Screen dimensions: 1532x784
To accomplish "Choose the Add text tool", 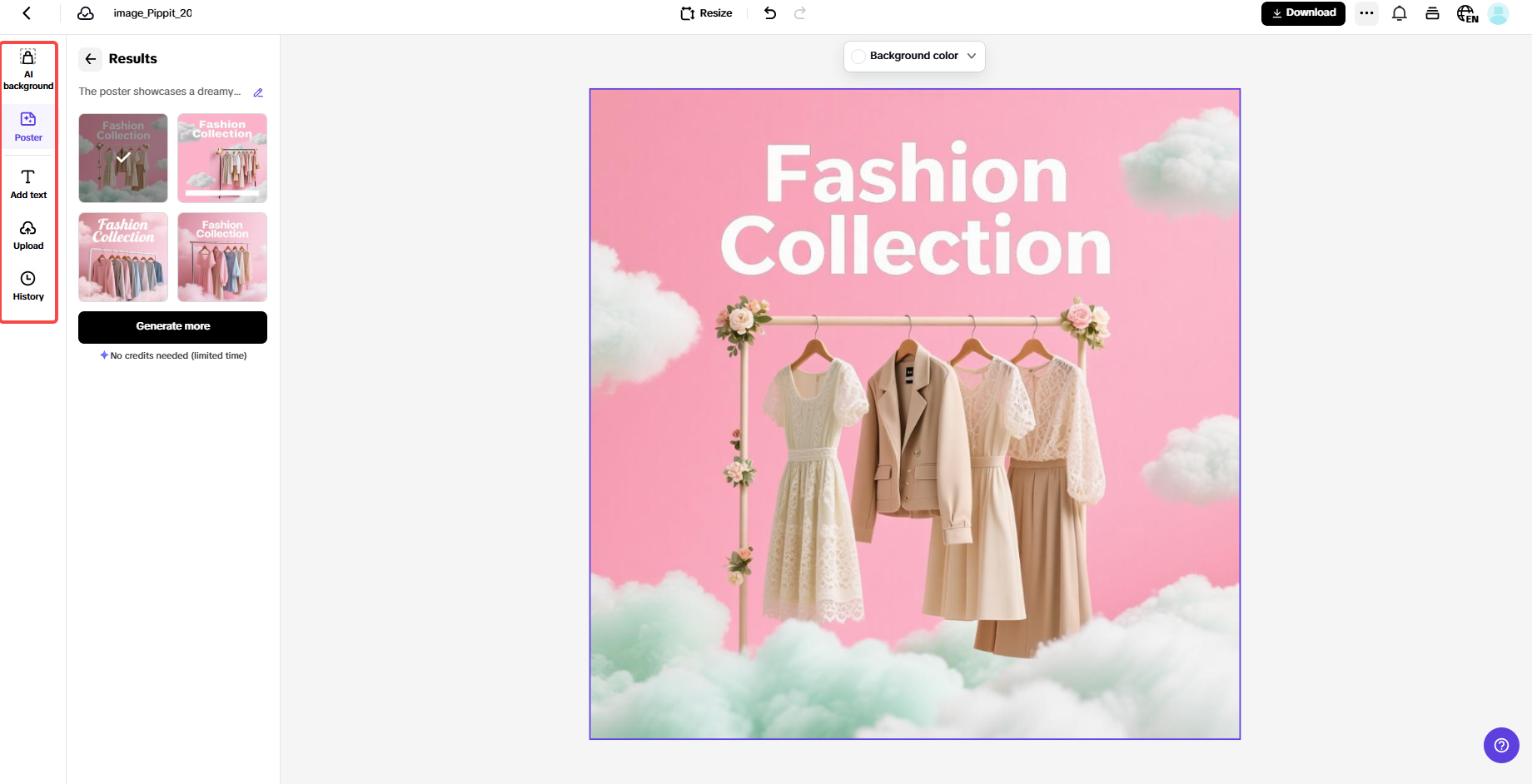I will point(28,184).
